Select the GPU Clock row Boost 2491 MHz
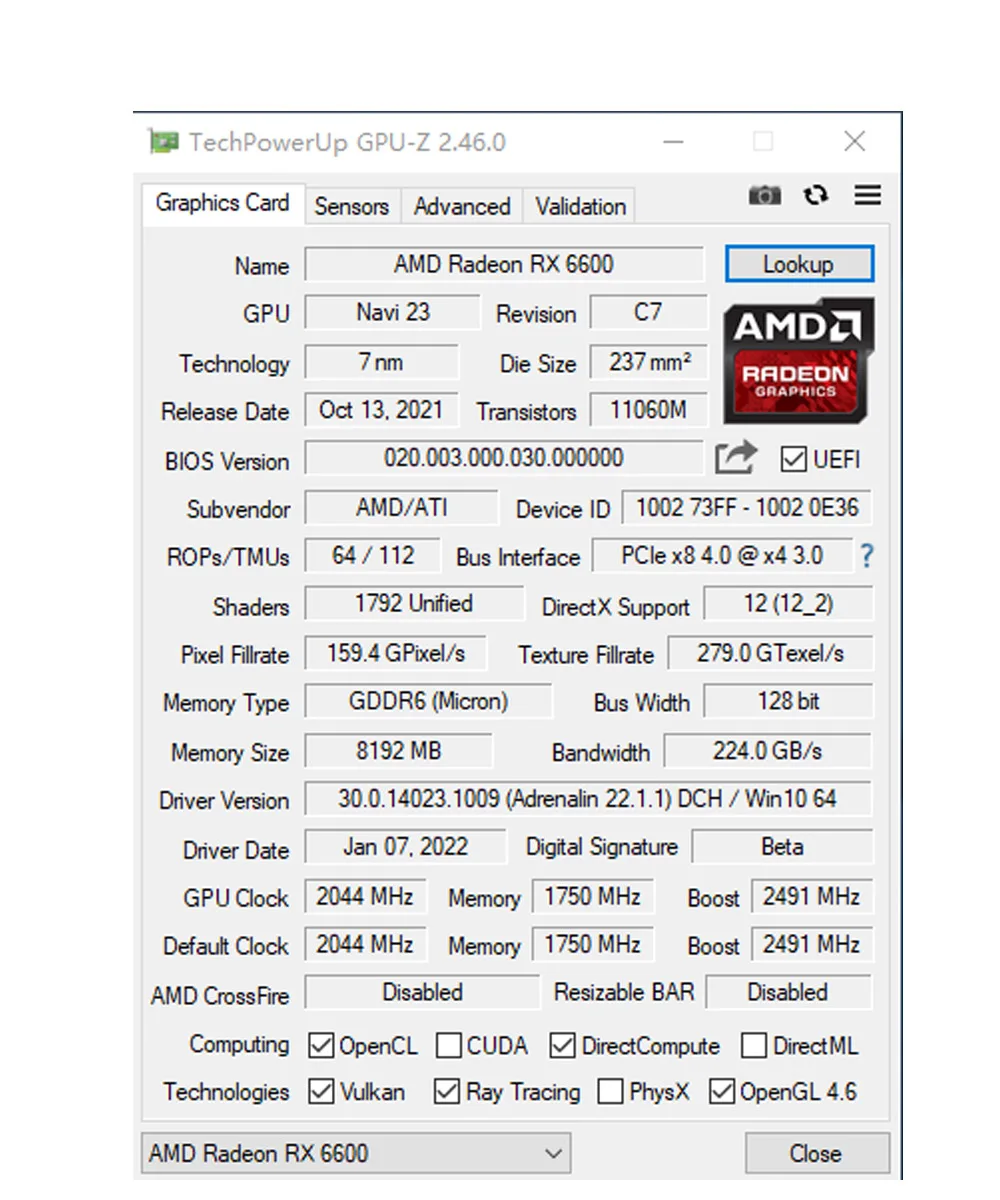 (811, 896)
